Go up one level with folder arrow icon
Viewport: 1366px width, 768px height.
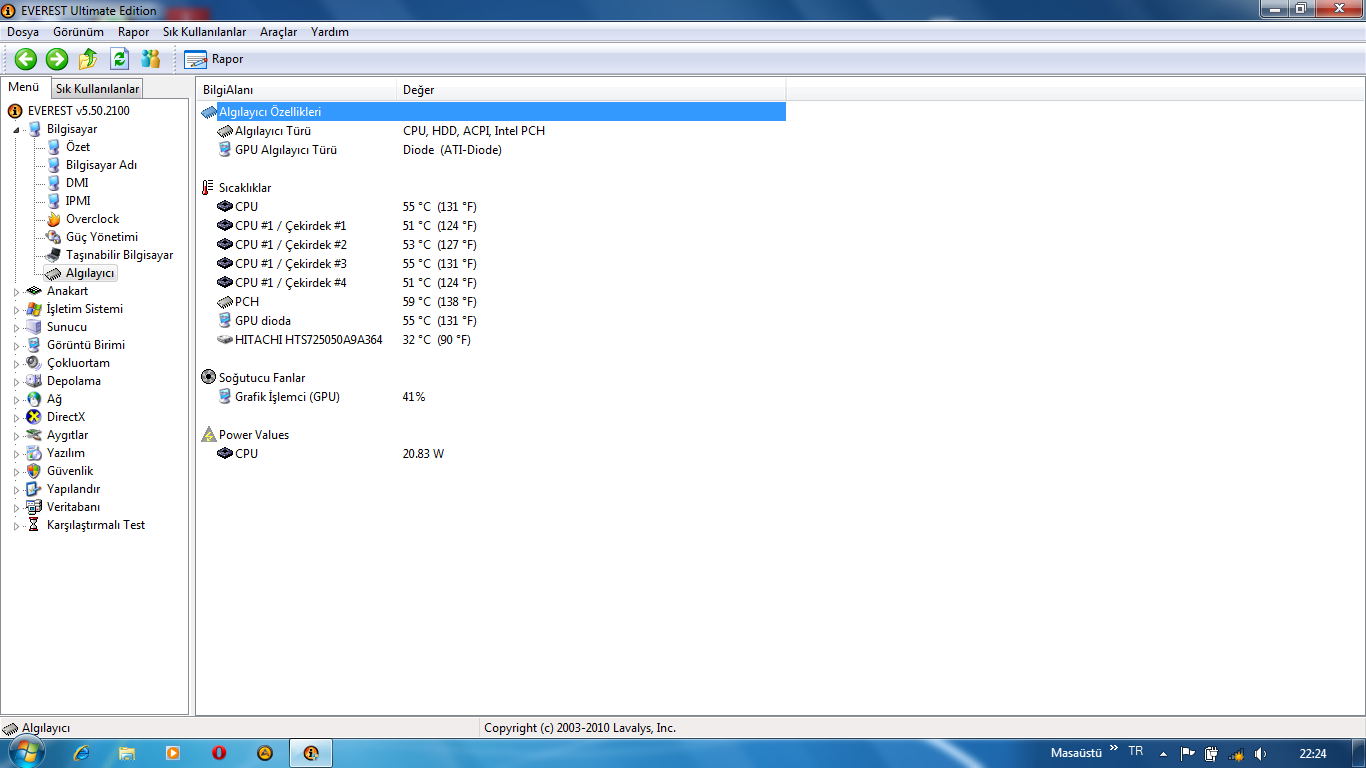pos(88,59)
